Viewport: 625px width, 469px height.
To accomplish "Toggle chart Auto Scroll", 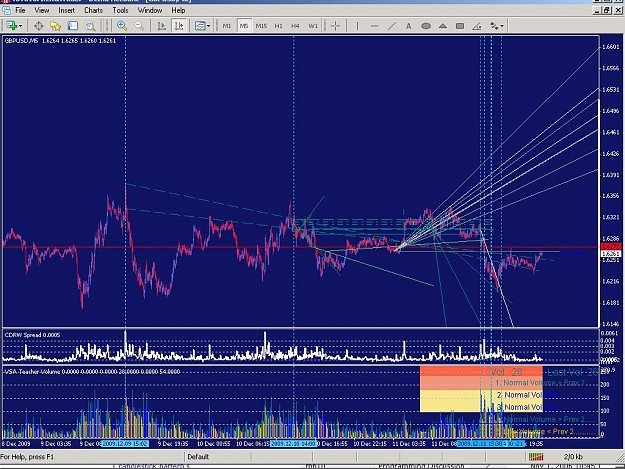I will (161, 26).
